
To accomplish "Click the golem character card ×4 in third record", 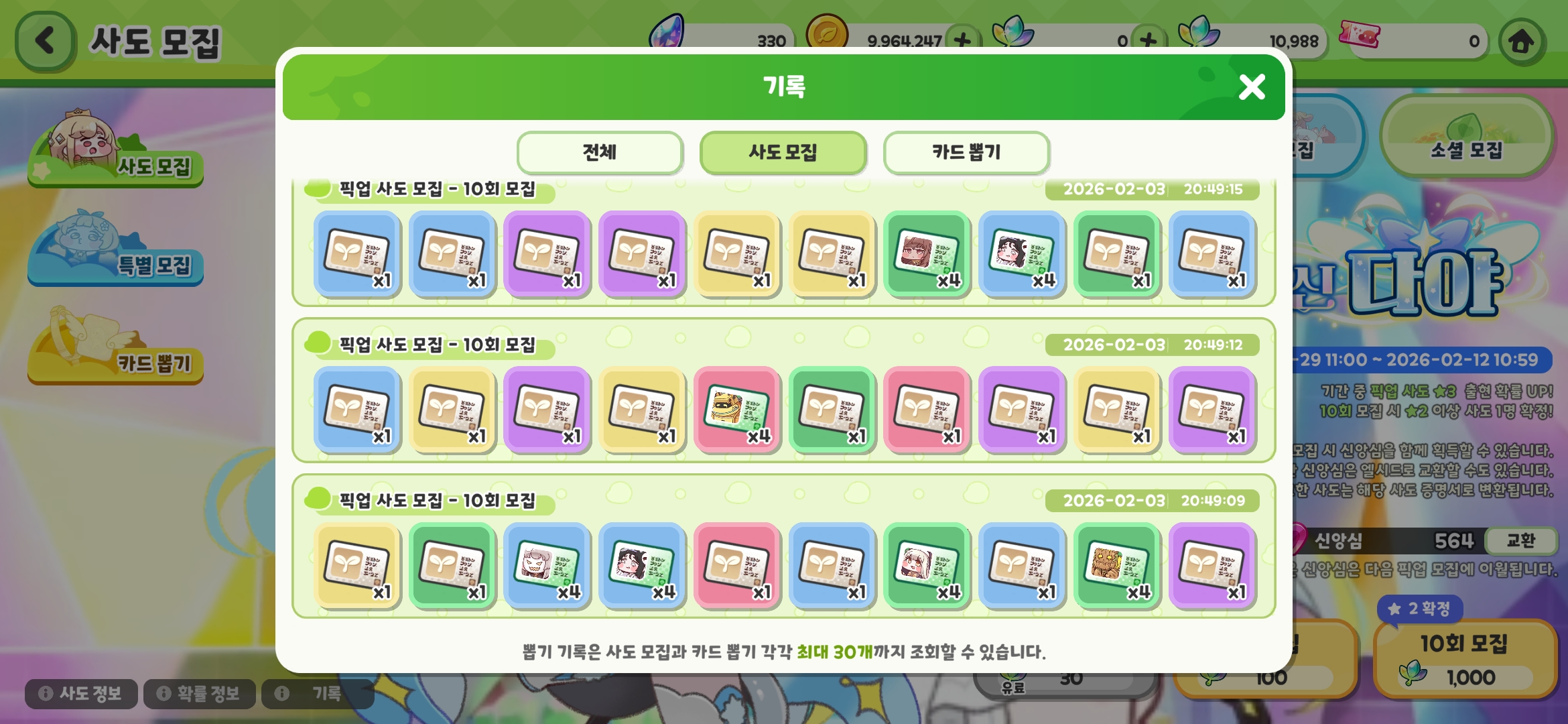I will (1116, 566).
